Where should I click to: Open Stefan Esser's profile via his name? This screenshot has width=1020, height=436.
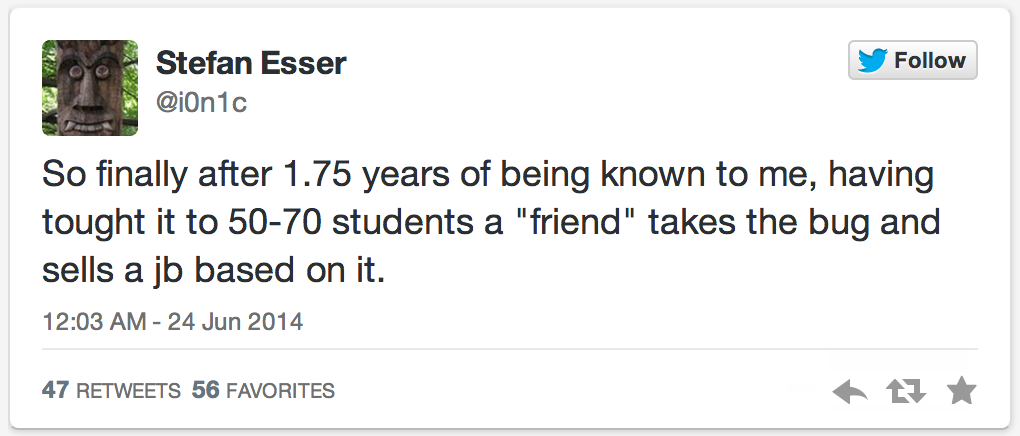[x=251, y=63]
